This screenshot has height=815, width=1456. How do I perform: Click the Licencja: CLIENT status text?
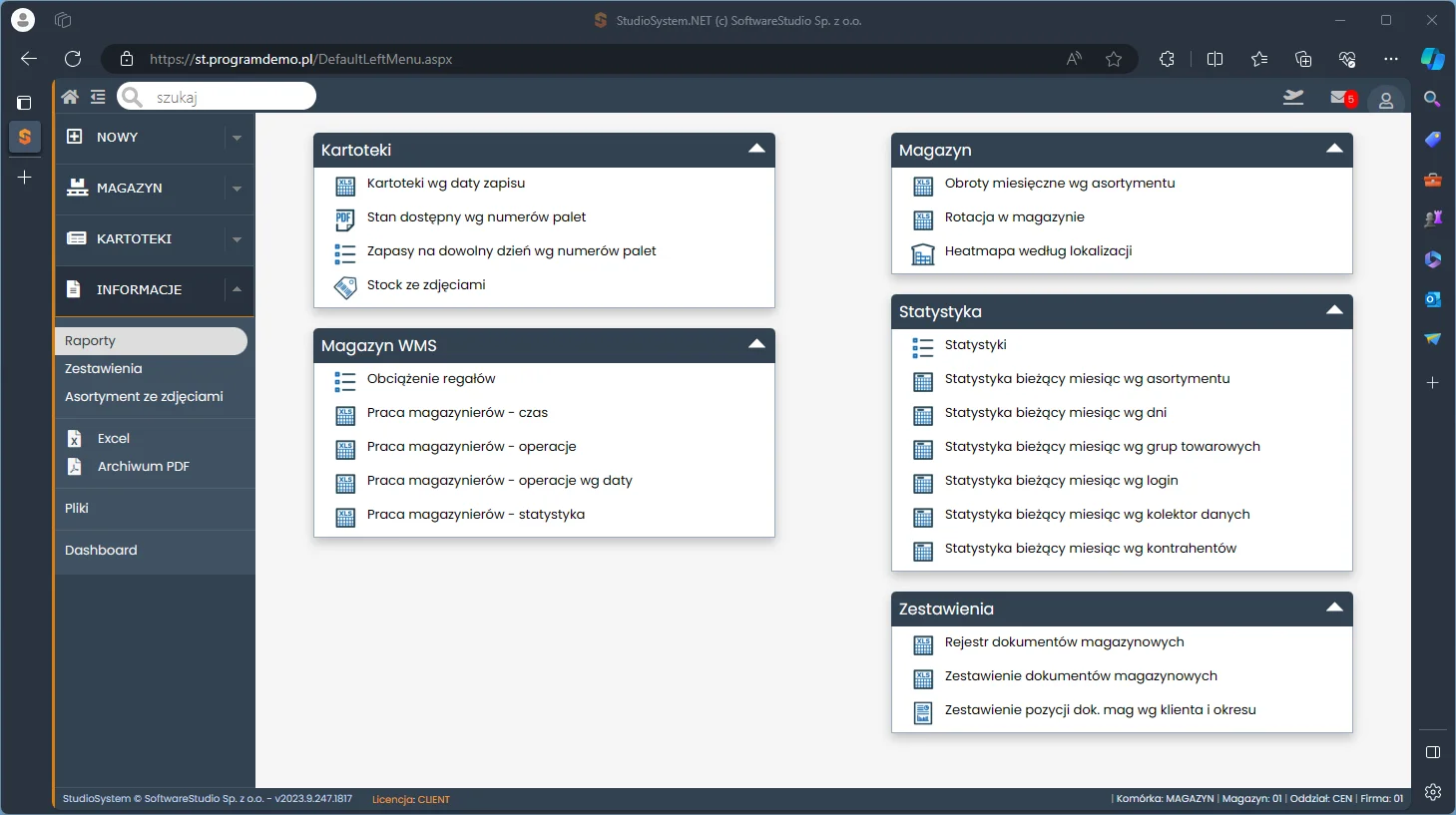pyautogui.click(x=411, y=799)
